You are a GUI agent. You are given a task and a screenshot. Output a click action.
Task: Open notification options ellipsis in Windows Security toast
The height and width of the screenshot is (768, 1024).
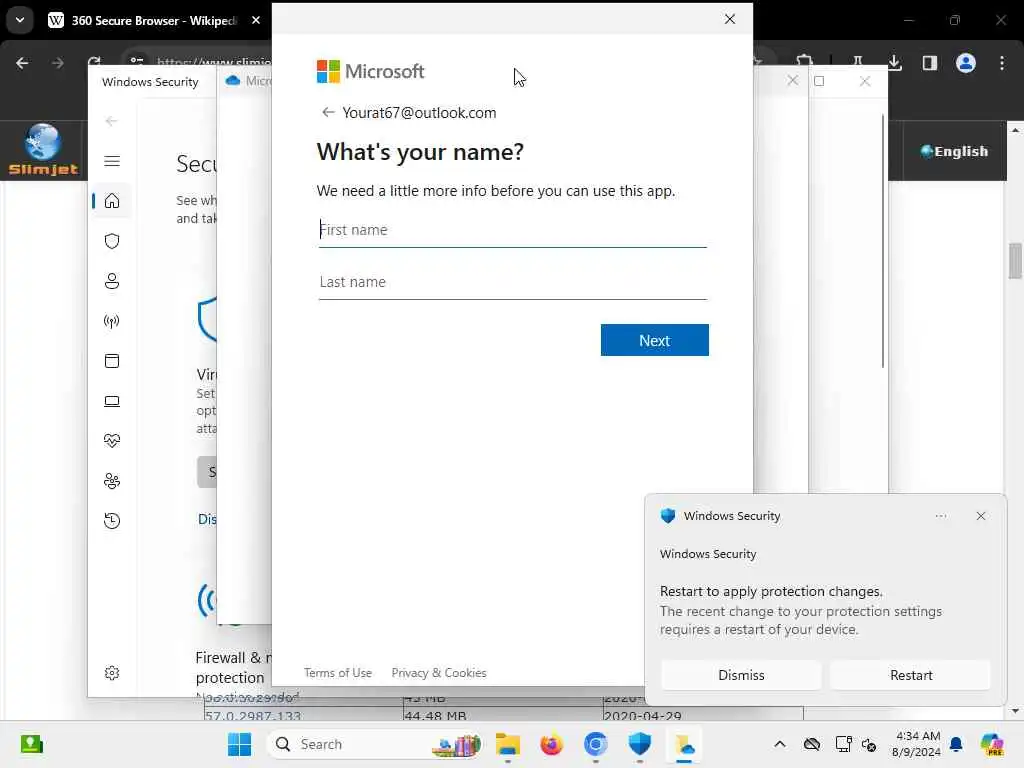point(940,516)
